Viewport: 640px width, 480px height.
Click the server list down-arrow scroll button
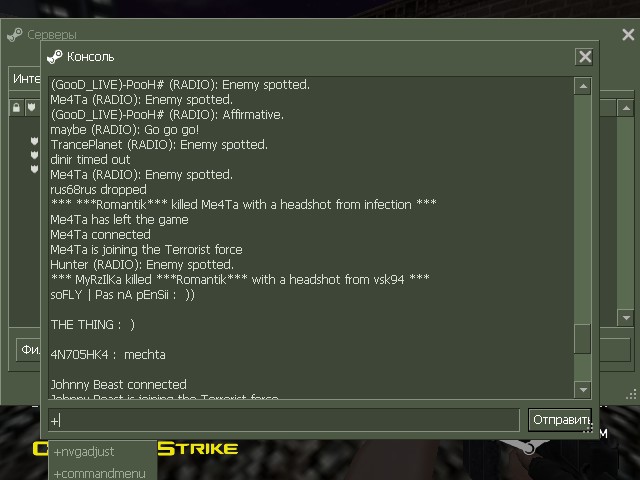click(625, 317)
